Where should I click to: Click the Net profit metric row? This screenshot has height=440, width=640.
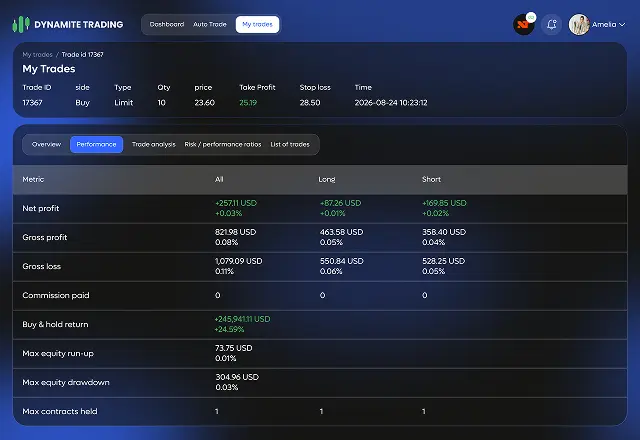click(x=42, y=208)
